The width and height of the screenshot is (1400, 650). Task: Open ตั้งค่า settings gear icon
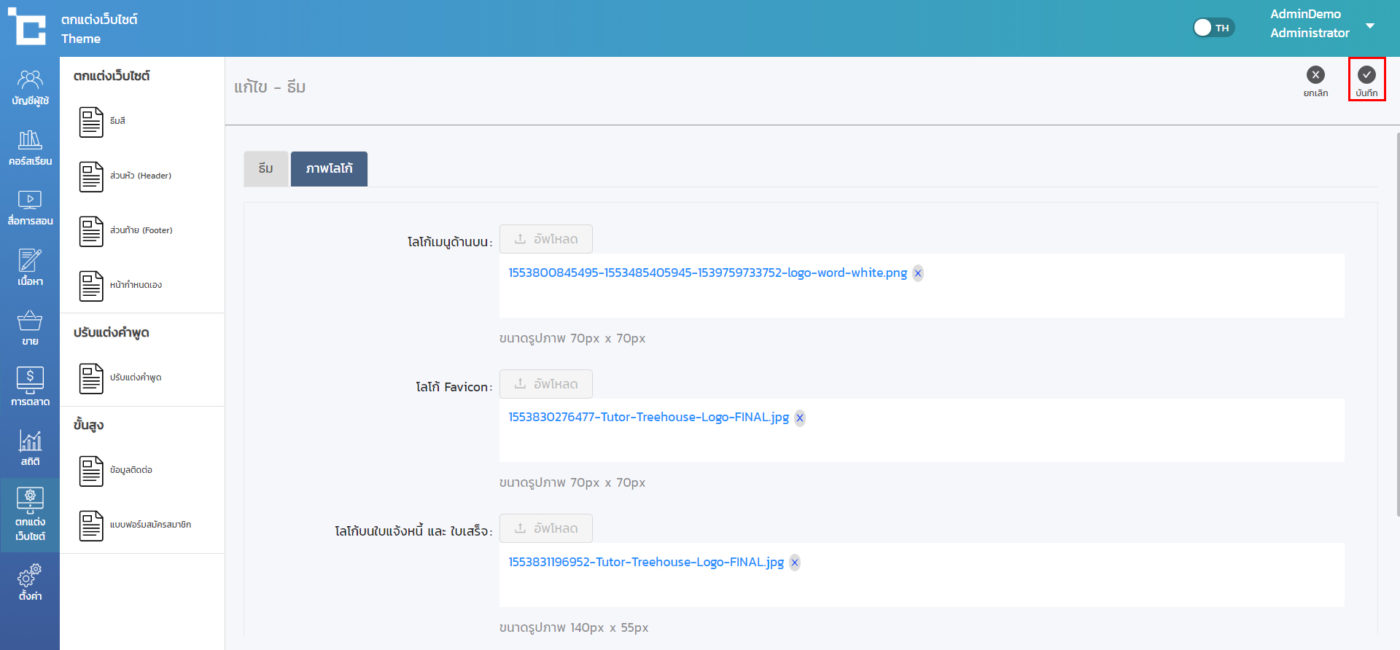click(x=30, y=582)
